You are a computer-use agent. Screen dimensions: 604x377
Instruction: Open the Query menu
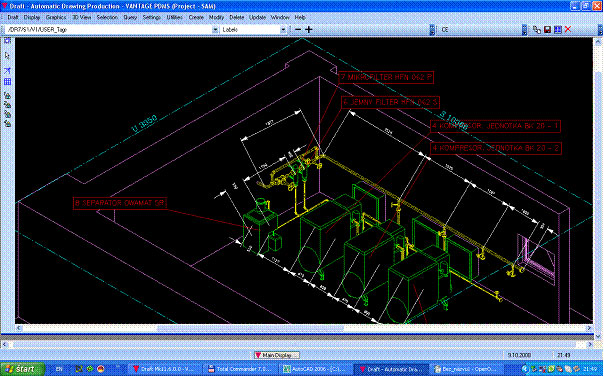pos(130,17)
